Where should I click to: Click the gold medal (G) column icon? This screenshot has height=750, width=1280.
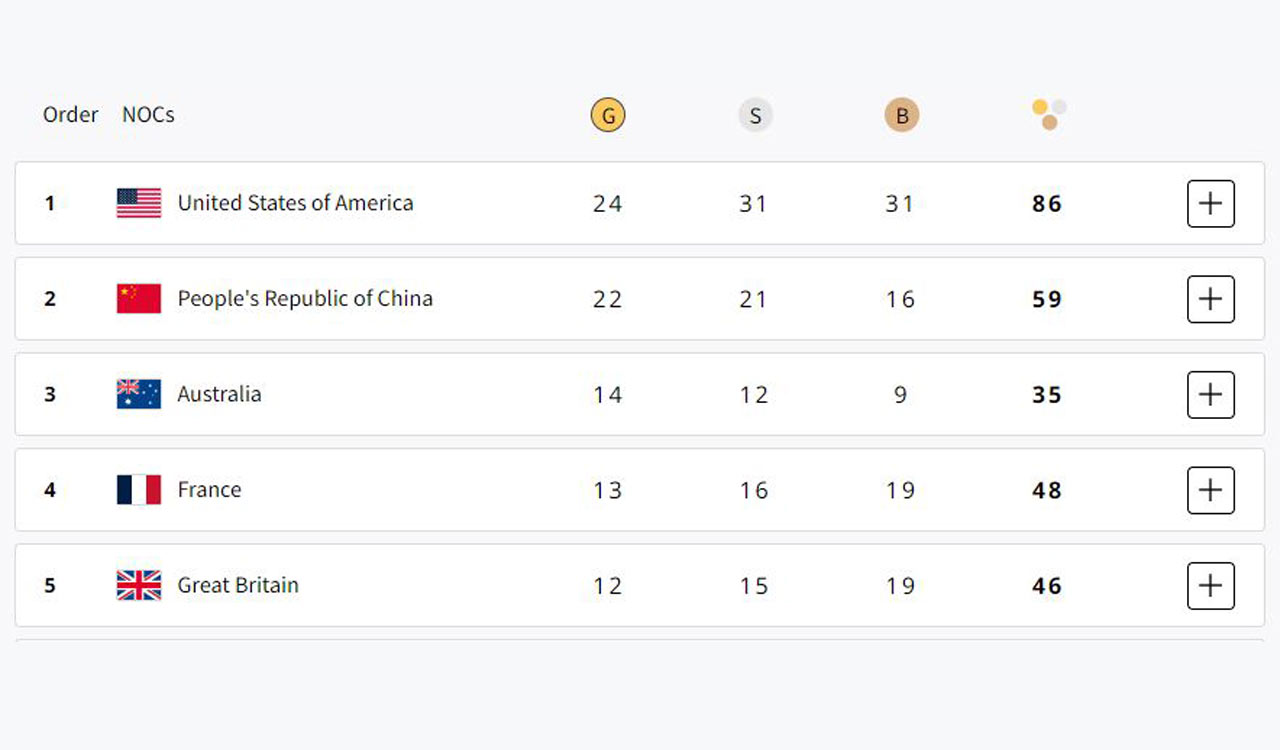(608, 115)
